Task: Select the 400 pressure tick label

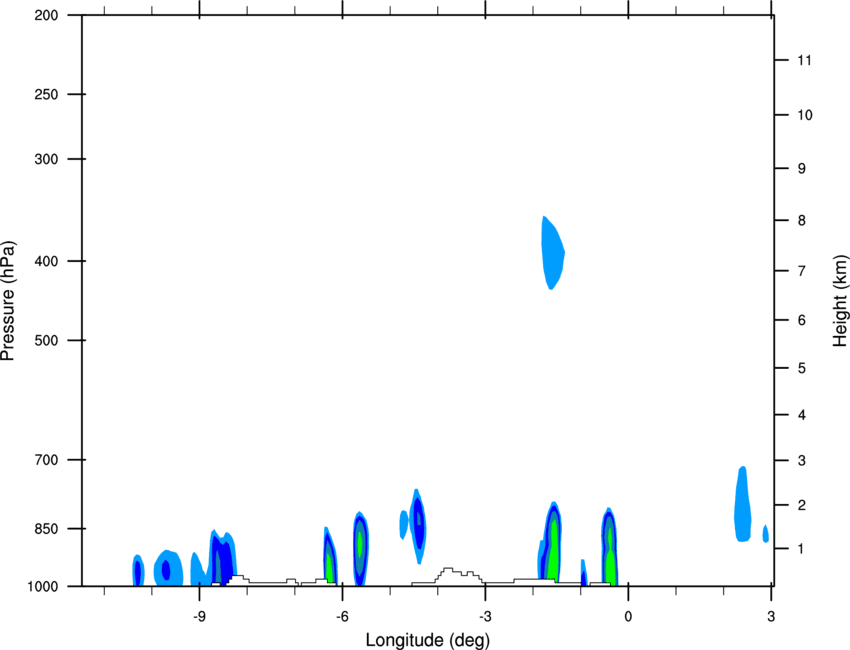Action: tap(46, 261)
